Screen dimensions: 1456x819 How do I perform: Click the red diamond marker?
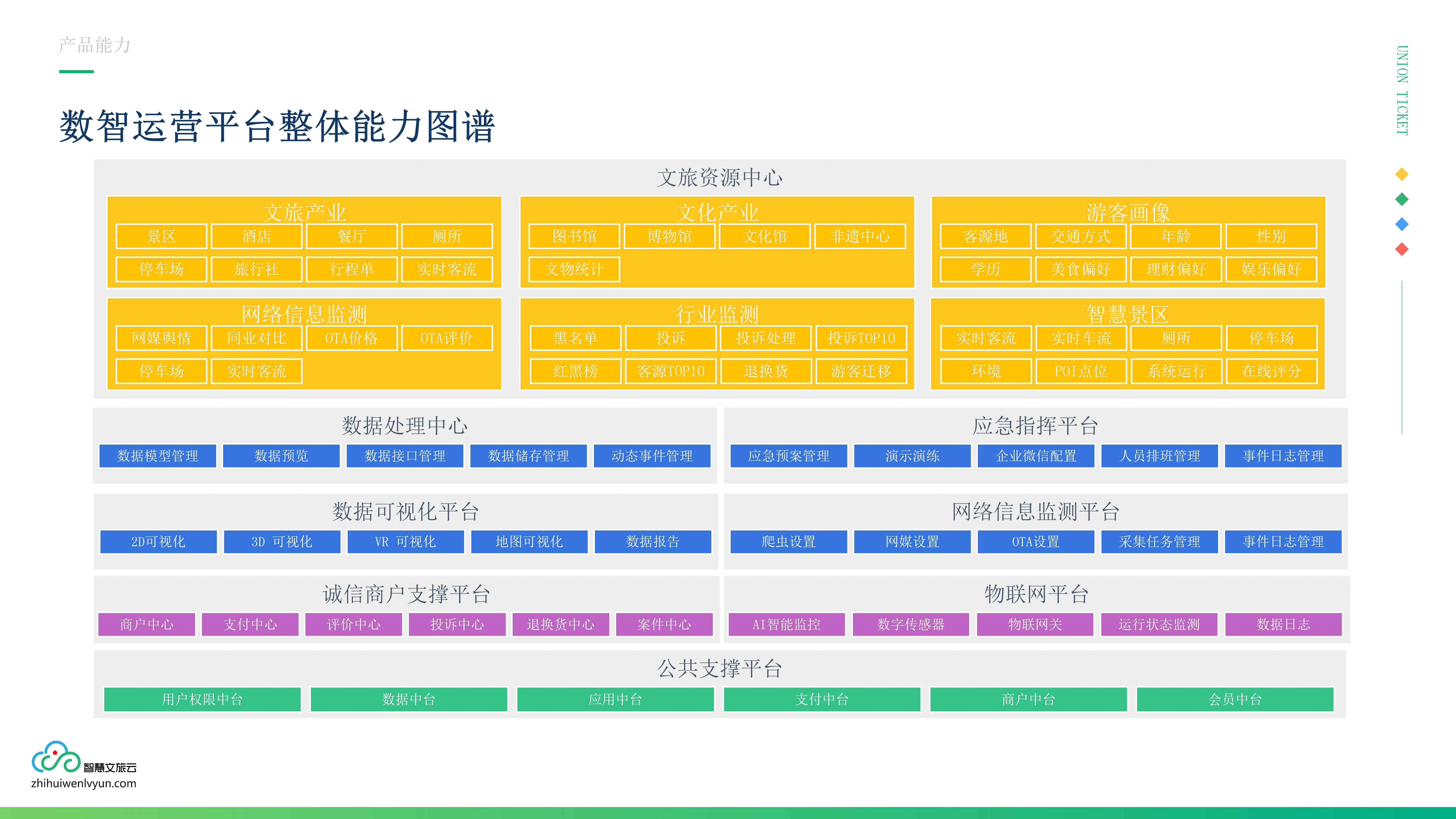click(x=1402, y=249)
